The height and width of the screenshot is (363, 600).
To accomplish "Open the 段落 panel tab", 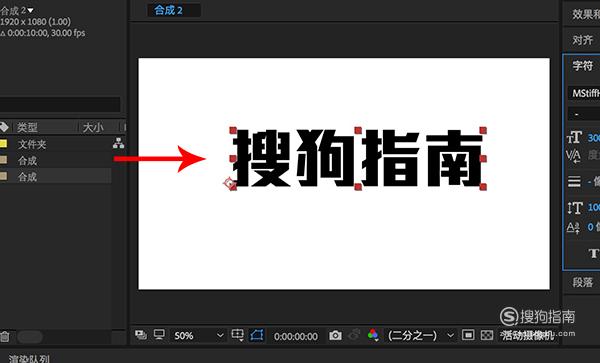I will [x=582, y=282].
